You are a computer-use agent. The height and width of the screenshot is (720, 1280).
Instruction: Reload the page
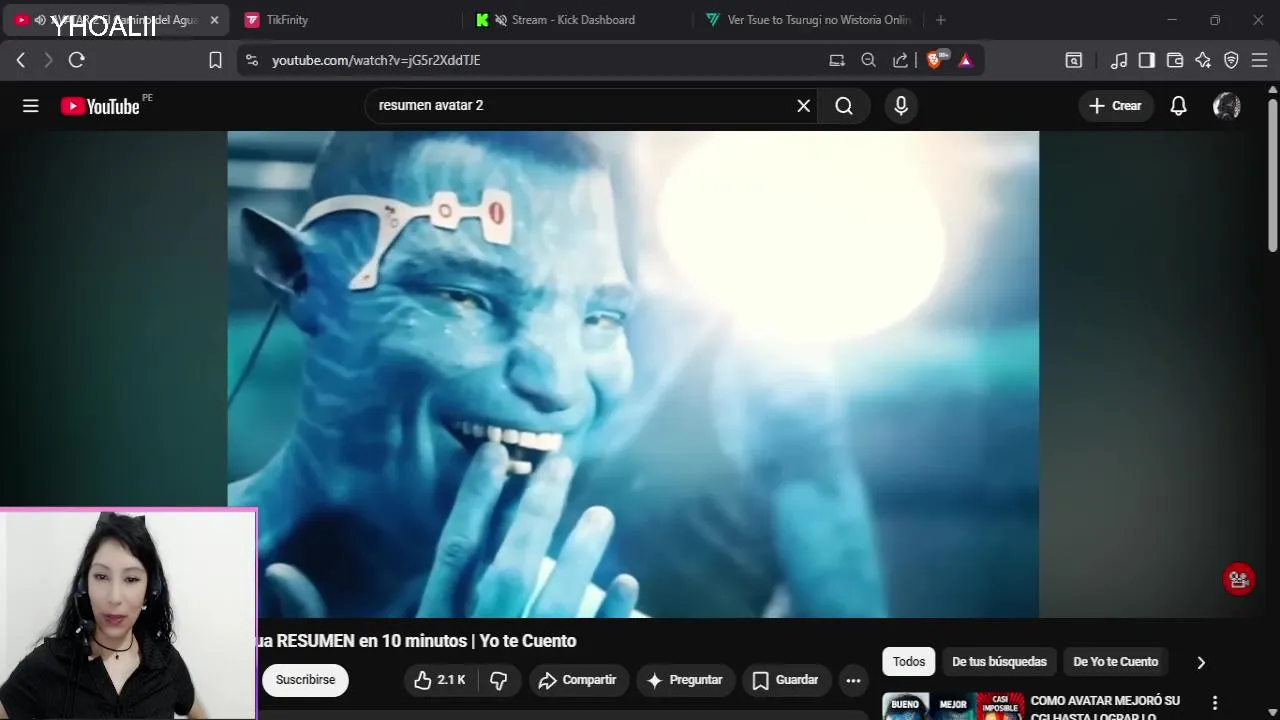pos(77,60)
